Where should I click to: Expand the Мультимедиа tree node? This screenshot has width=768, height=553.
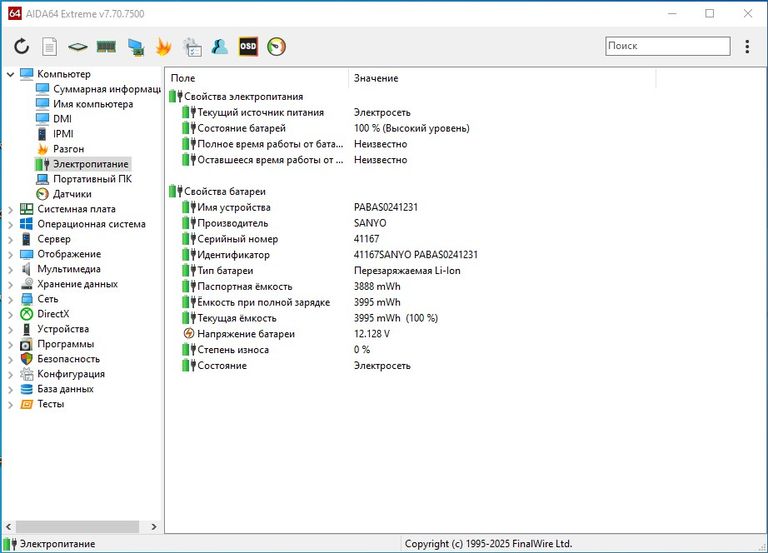[10, 270]
